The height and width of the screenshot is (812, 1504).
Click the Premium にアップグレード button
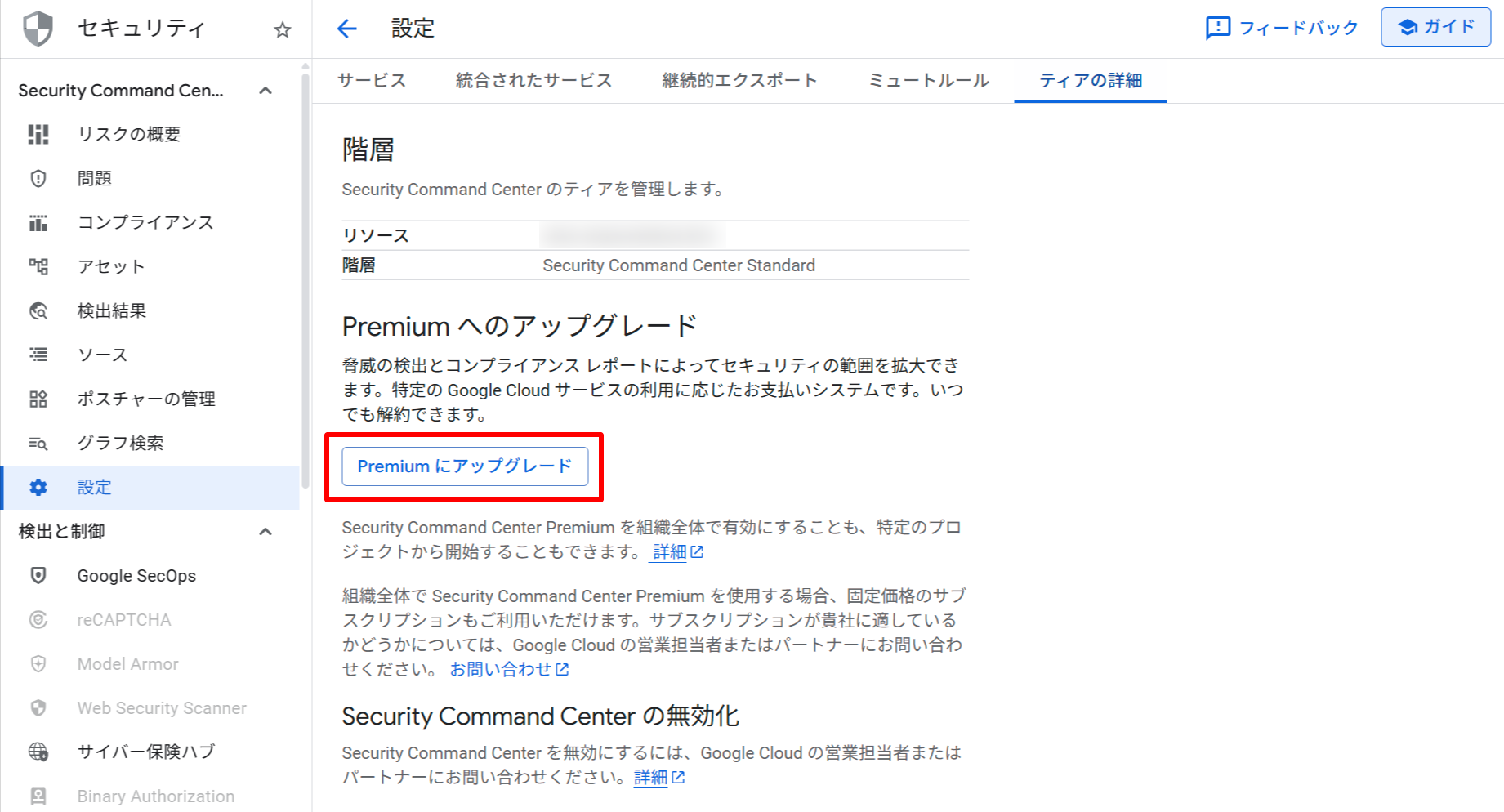click(x=465, y=466)
